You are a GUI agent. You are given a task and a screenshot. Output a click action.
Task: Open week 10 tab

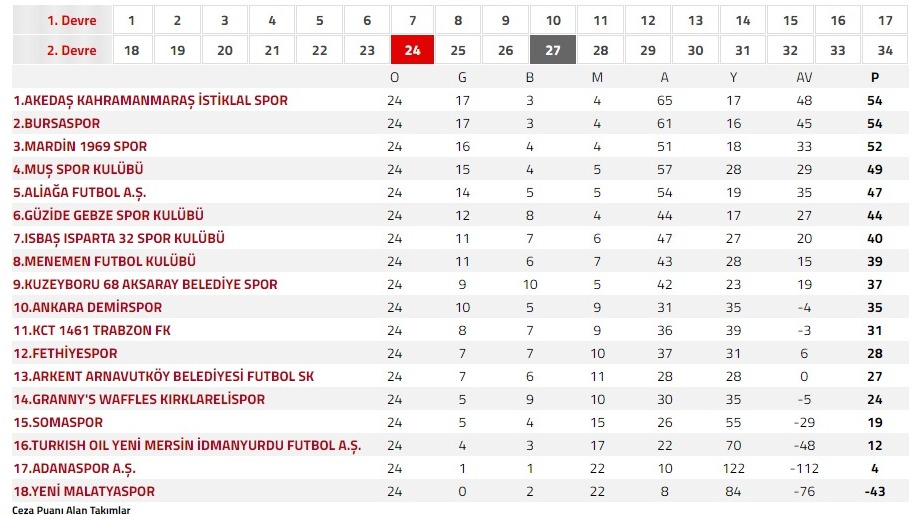[553, 20]
